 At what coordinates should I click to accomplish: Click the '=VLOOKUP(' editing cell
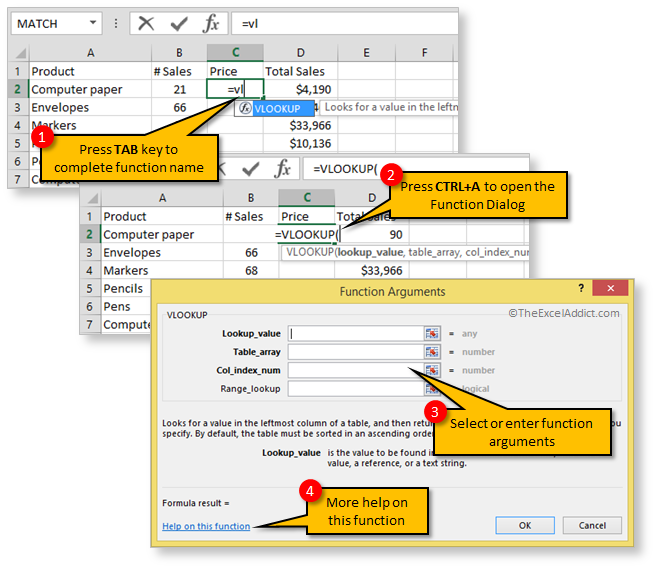307,235
